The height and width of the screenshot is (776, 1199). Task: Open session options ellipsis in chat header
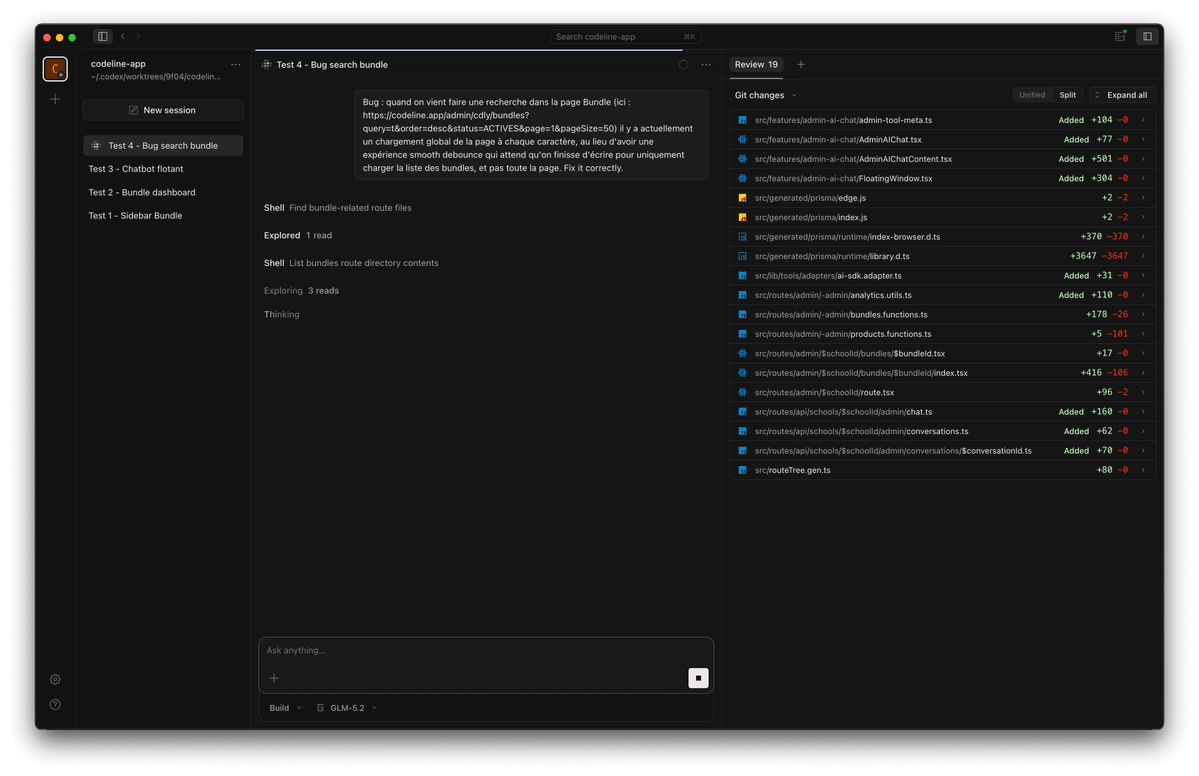click(706, 65)
